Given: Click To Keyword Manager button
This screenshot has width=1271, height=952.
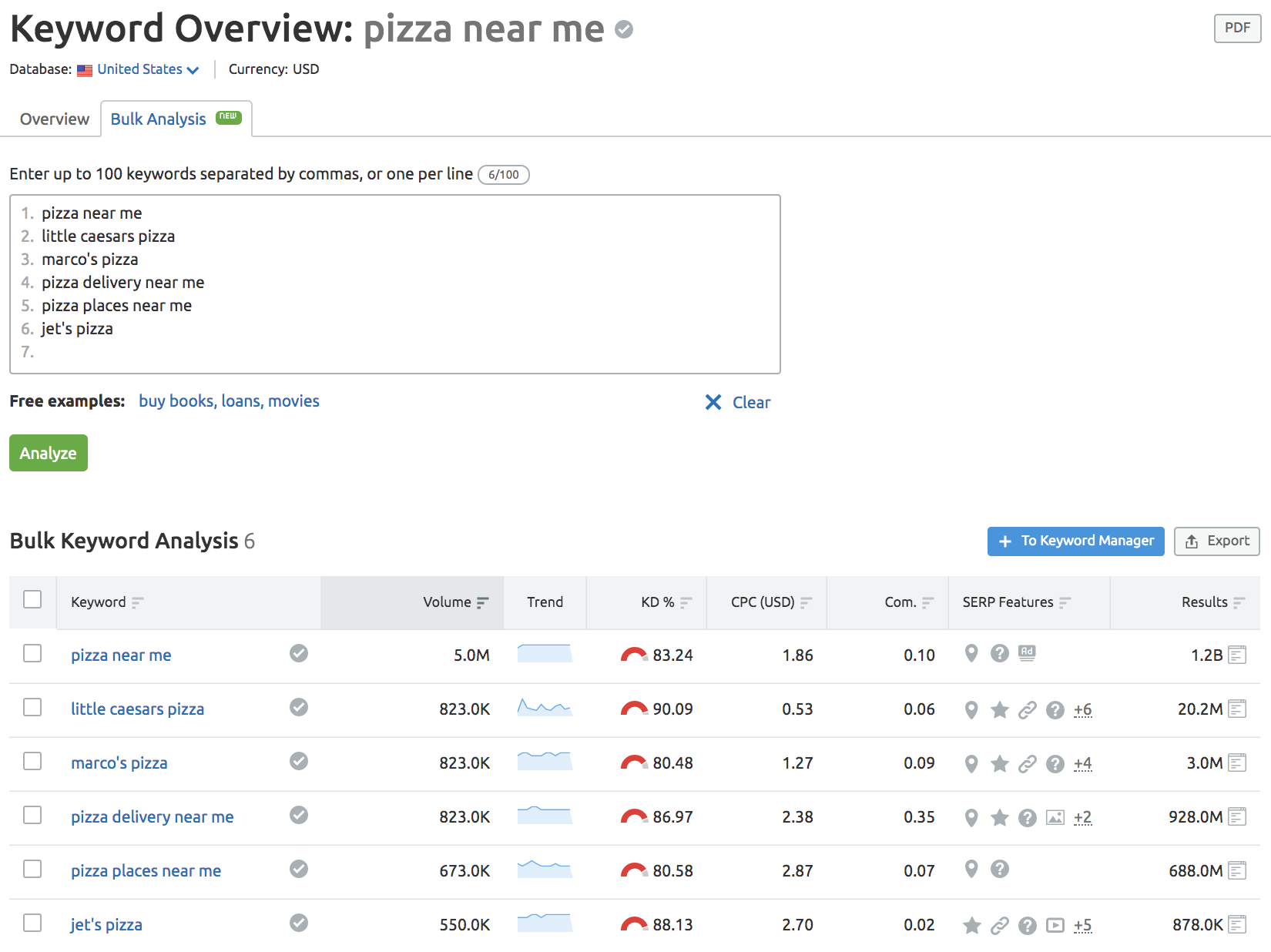Looking at the screenshot, I should (1076, 541).
